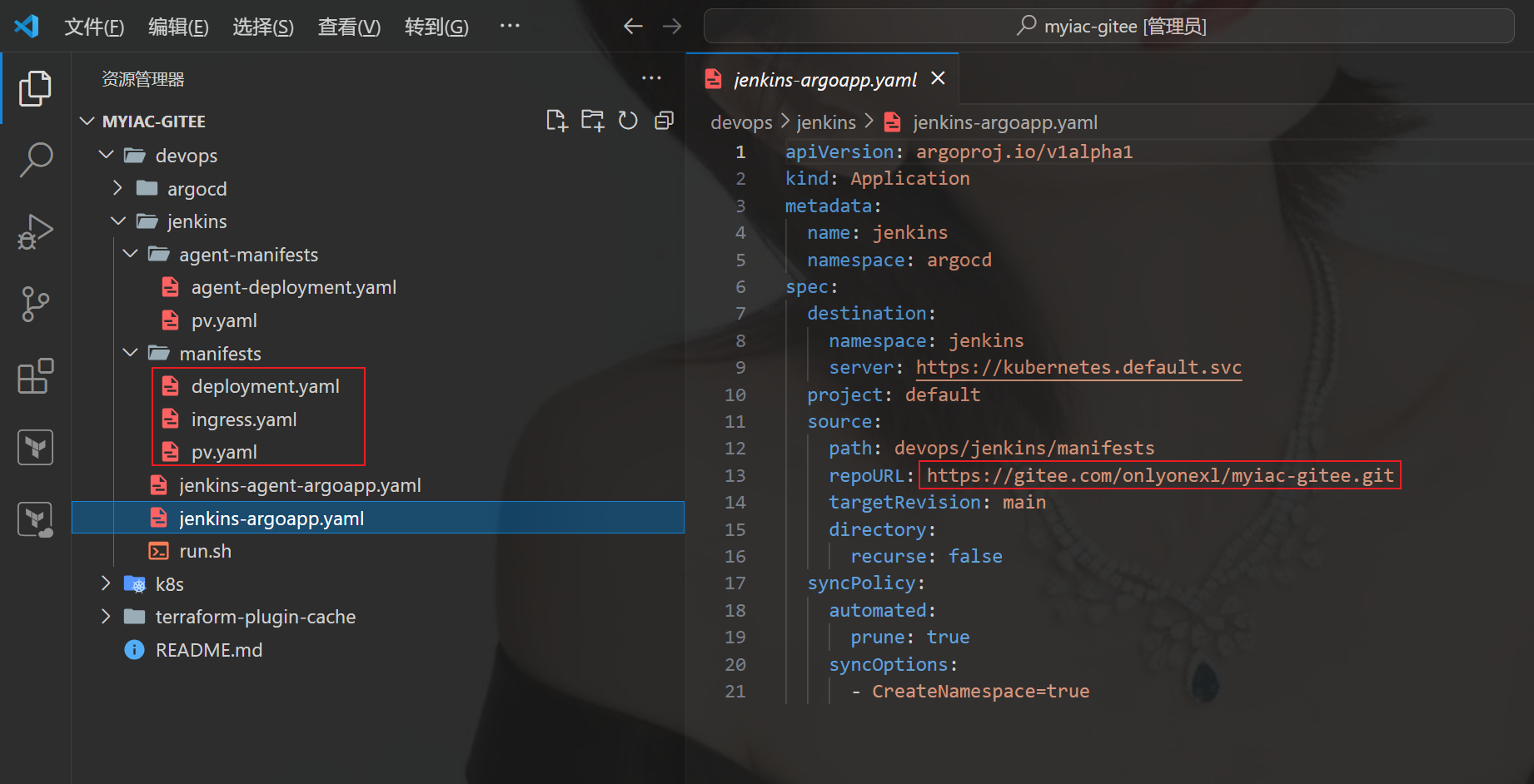Select jenkins-argoapp.yaml in explorer tree
This screenshot has height=784, width=1534.
[378, 518]
